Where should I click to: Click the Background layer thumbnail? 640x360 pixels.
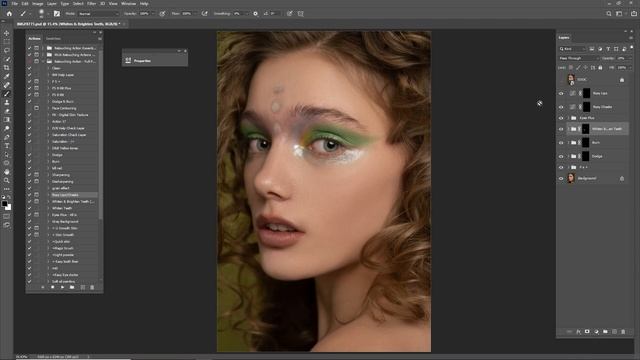click(x=571, y=178)
